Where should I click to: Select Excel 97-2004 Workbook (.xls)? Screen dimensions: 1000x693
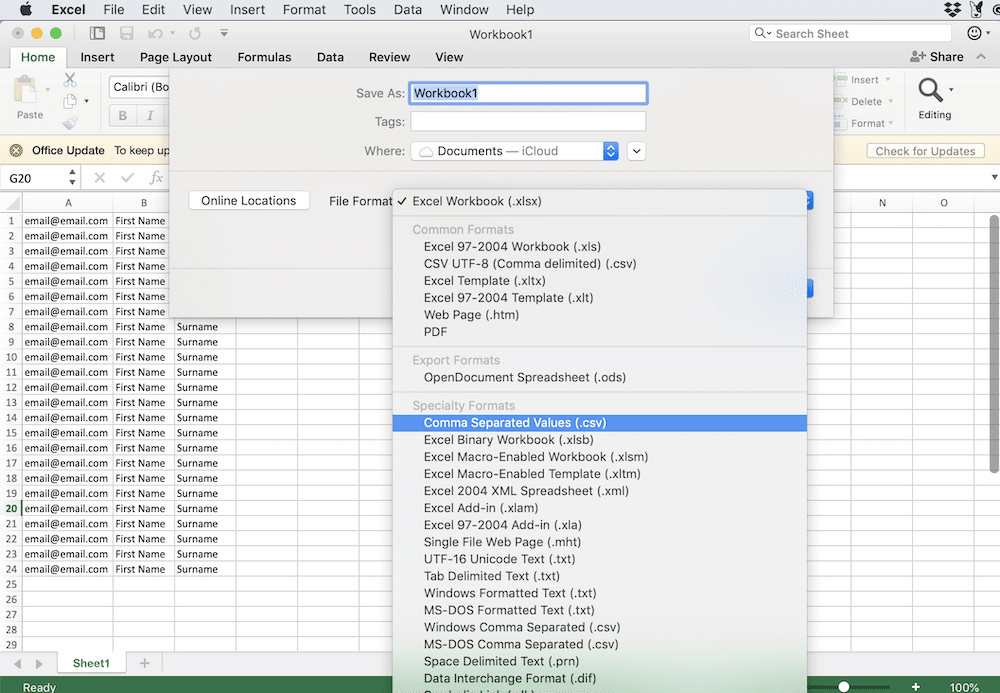click(599, 247)
